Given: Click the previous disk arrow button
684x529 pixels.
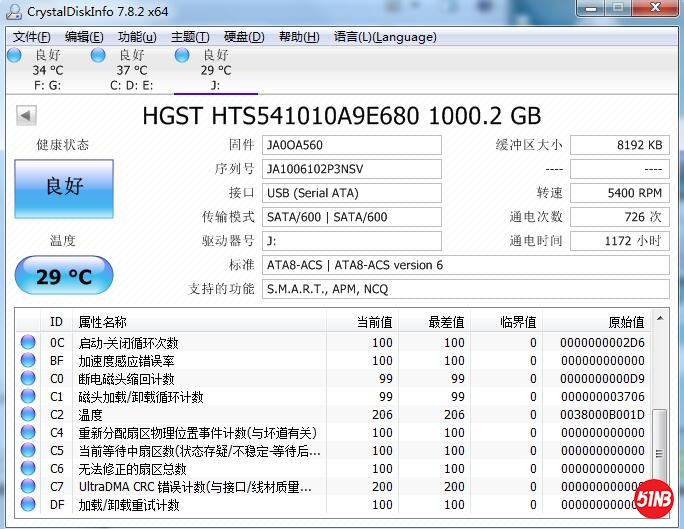Looking at the screenshot, I should tap(25, 115).
